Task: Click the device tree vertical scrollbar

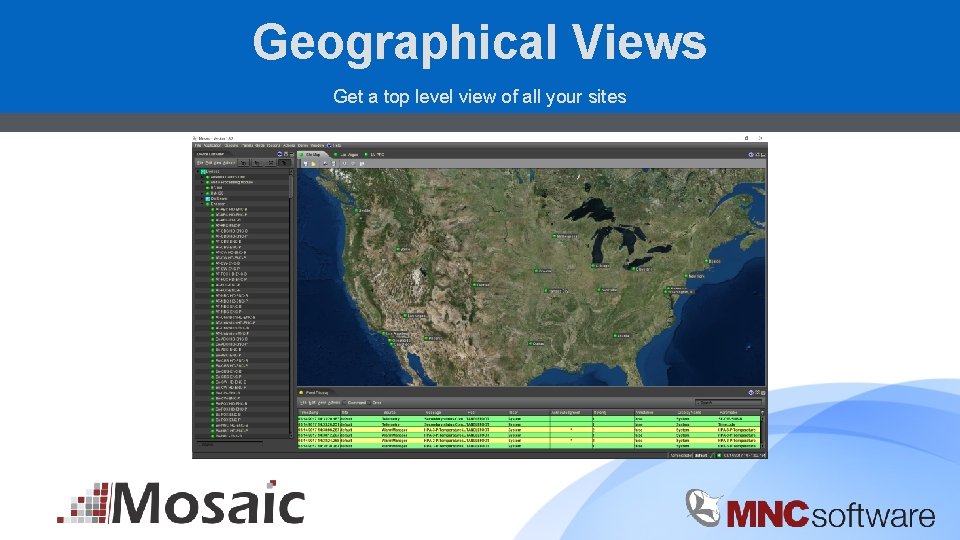Action: (x=291, y=303)
